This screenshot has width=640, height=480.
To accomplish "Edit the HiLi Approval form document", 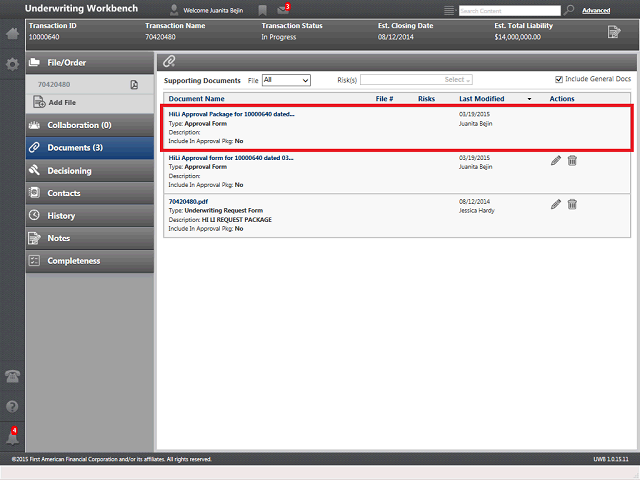I will click(556, 160).
